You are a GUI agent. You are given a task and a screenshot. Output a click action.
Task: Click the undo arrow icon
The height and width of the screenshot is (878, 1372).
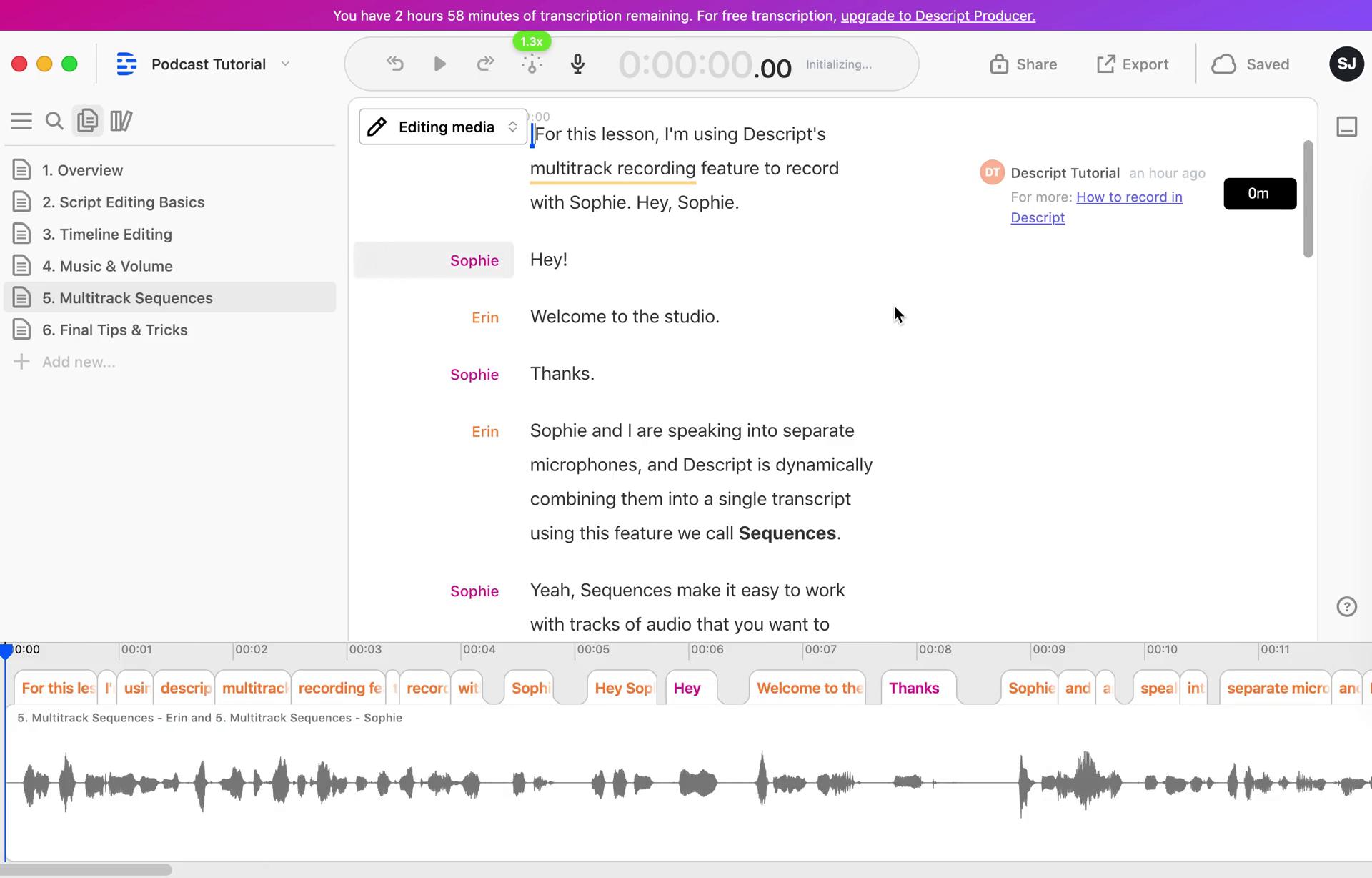click(394, 64)
